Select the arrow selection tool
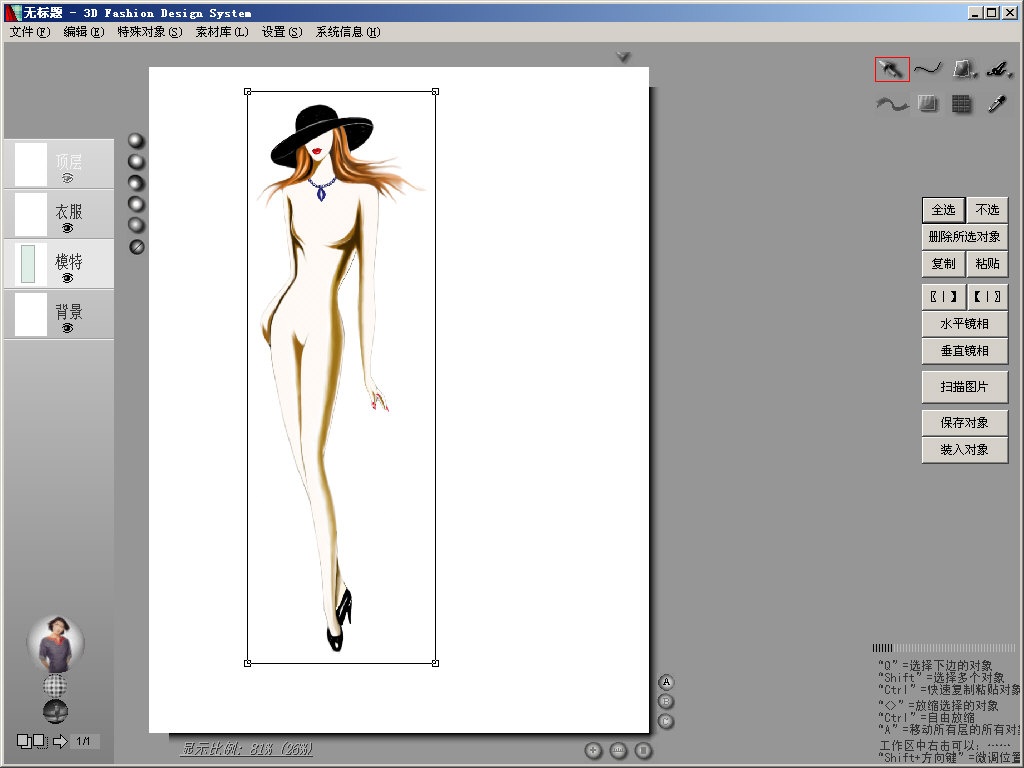Image resolution: width=1024 pixels, height=768 pixels. point(891,69)
